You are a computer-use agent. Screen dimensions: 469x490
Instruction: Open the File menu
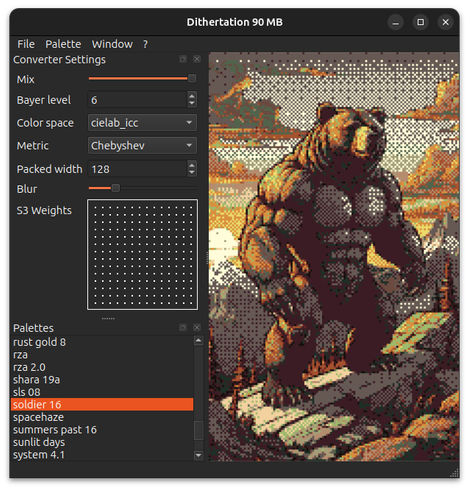point(26,44)
